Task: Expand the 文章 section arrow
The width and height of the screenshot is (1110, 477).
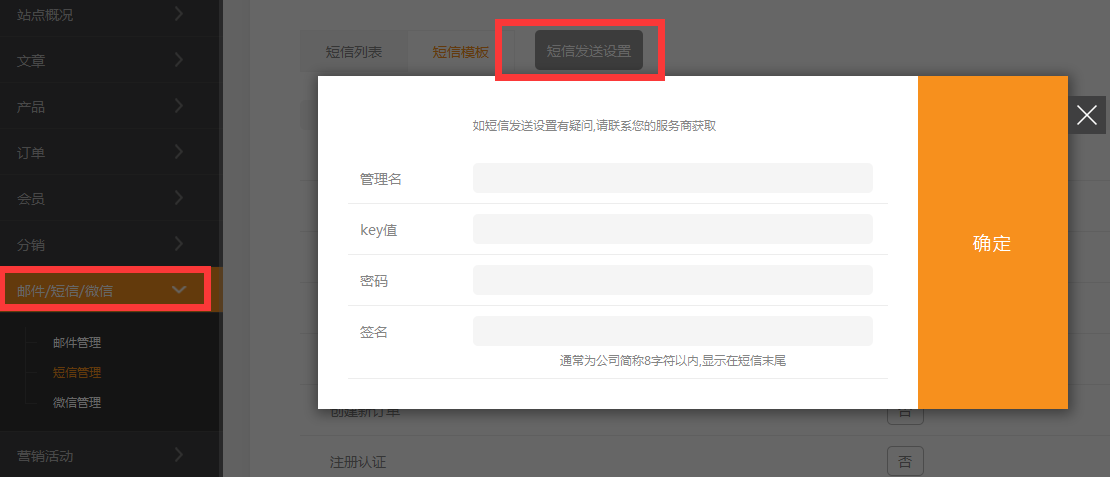Action: (x=178, y=60)
